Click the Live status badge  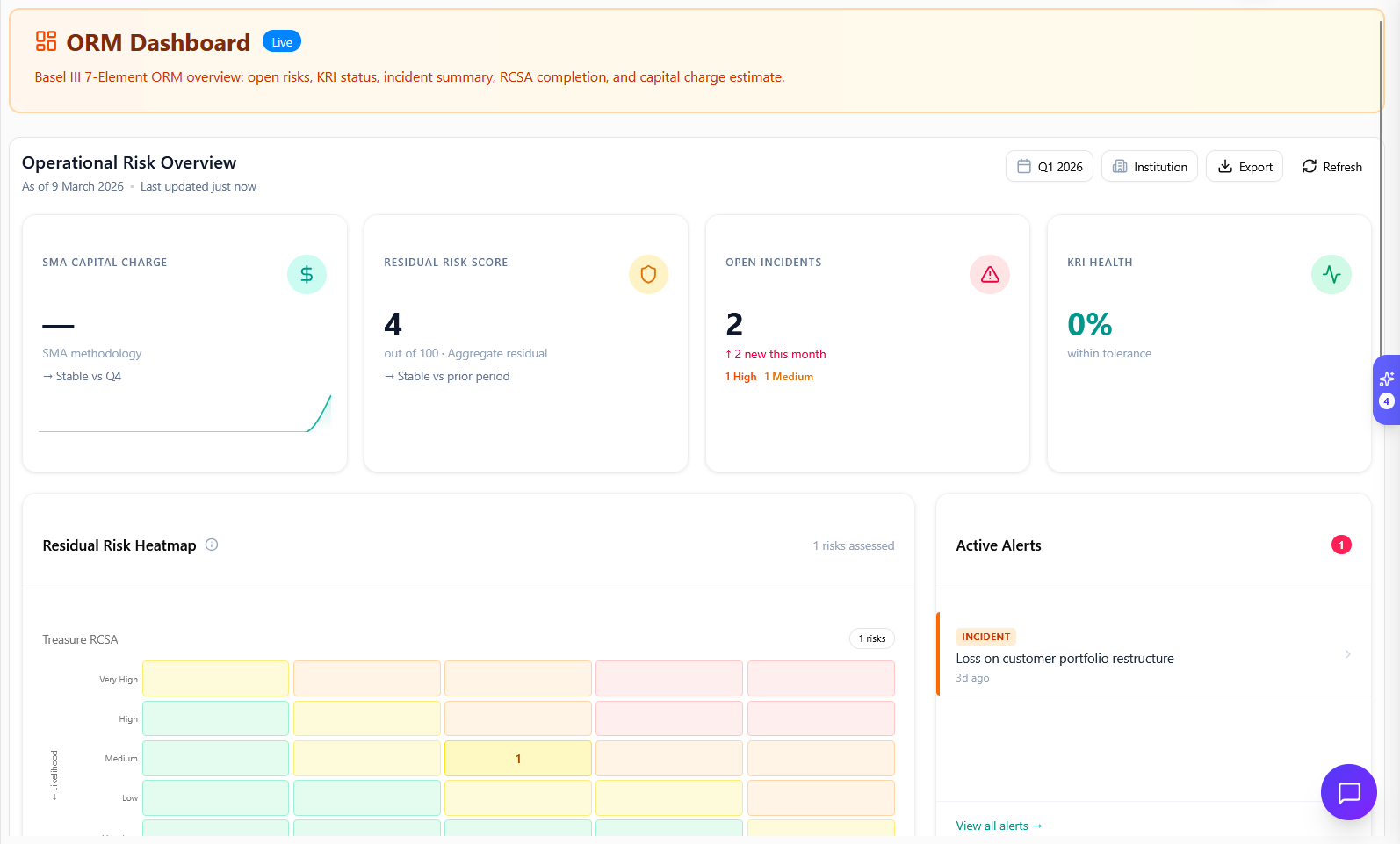point(282,42)
